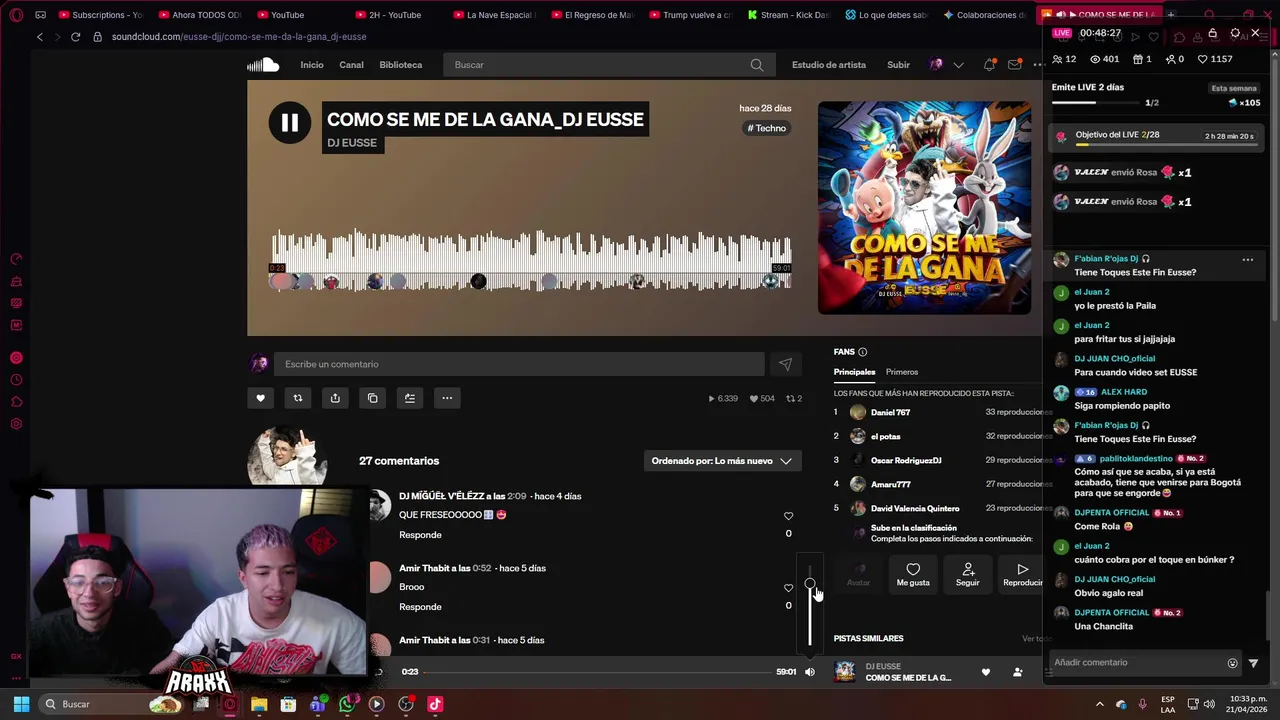Like the DJ MIGUEL VELEZZ comment

(788, 516)
